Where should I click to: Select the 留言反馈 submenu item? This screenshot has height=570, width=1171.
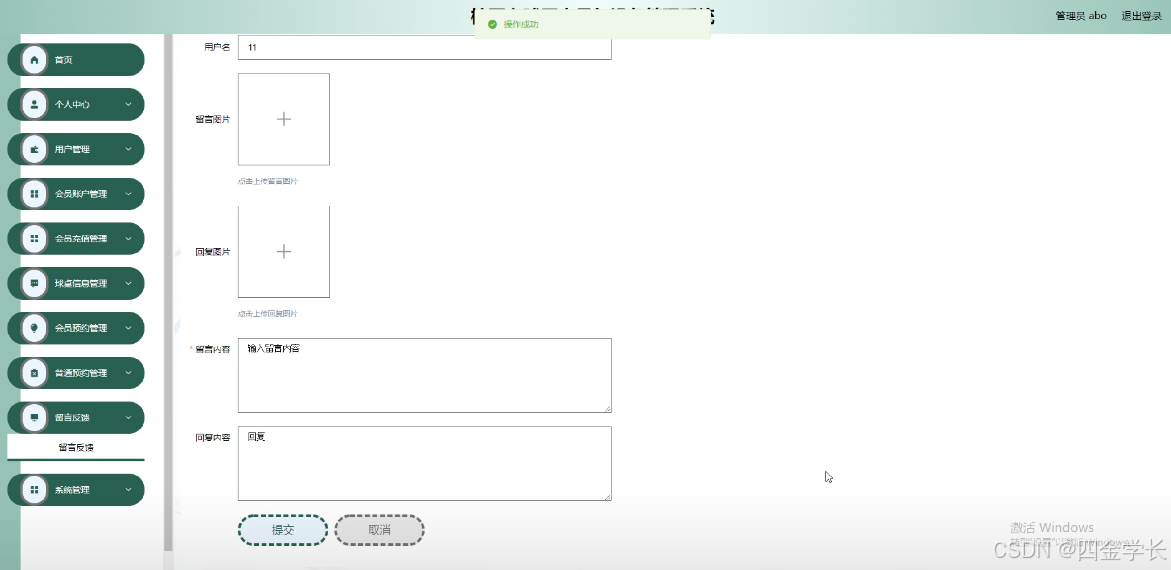click(75, 447)
